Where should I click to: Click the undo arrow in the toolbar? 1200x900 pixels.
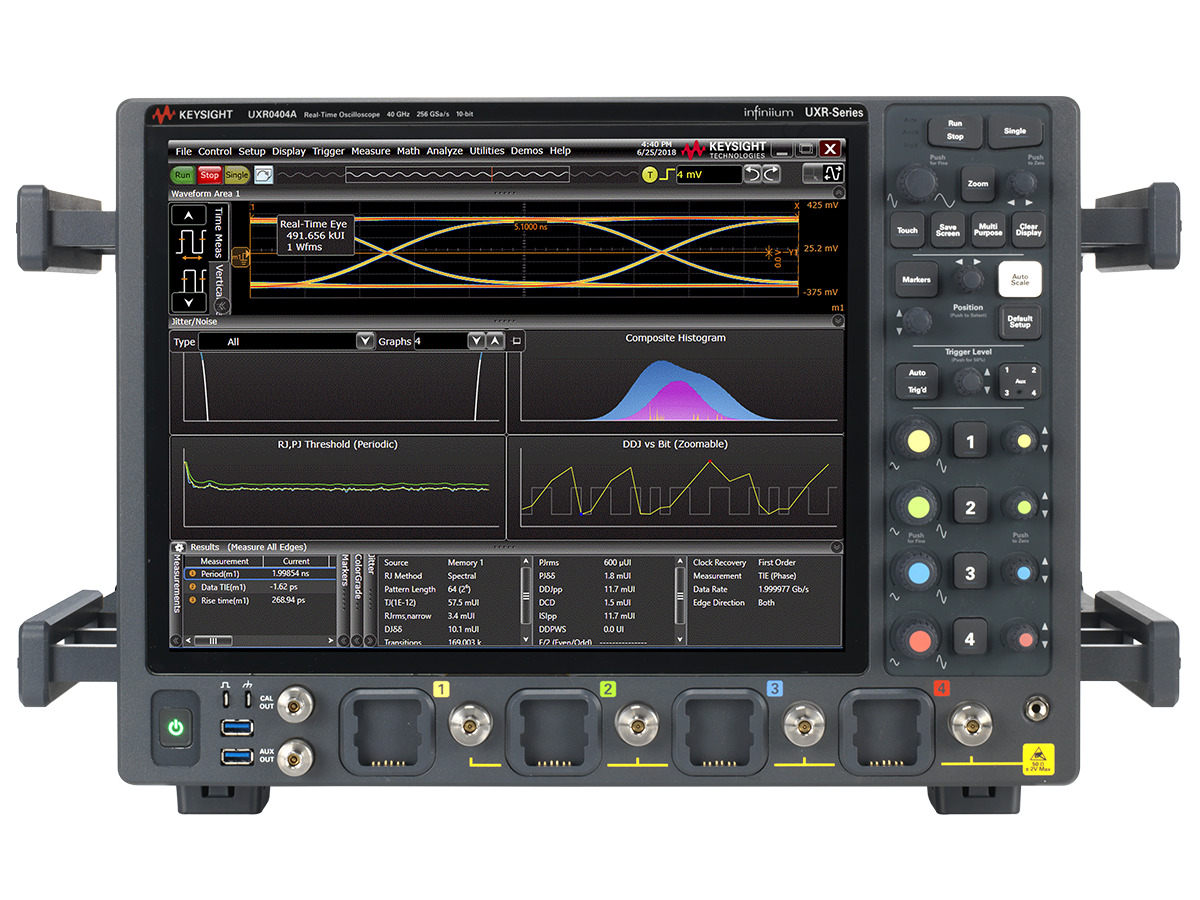pos(753,174)
